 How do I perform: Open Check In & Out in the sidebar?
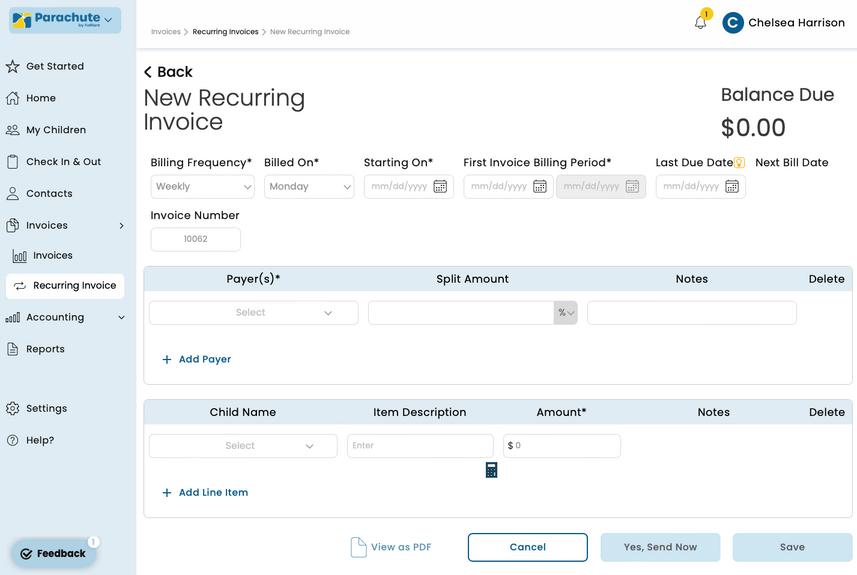[x=63, y=162]
